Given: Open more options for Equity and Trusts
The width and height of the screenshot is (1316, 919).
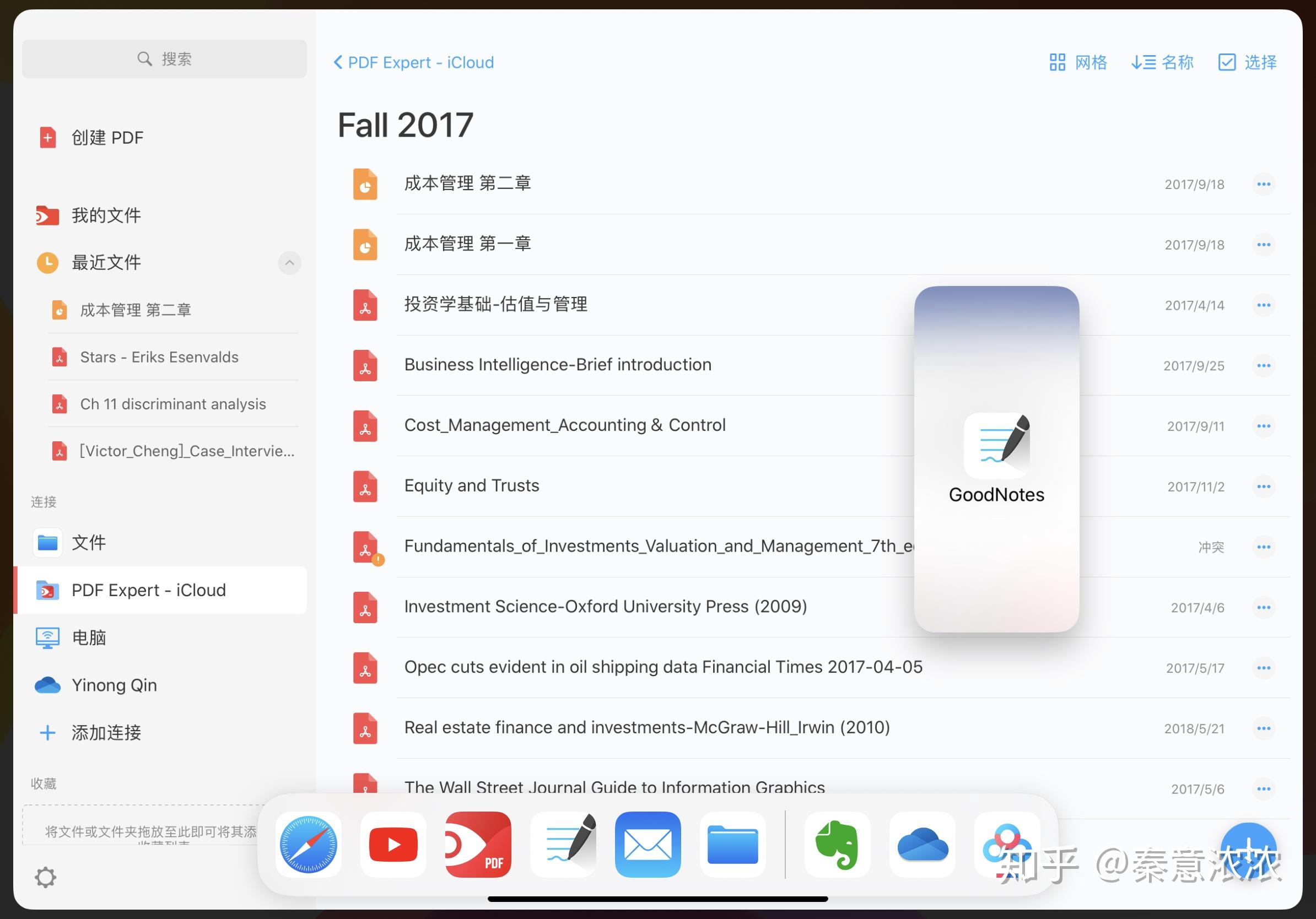Looking at the screenshot, I should pos(1263,486).
